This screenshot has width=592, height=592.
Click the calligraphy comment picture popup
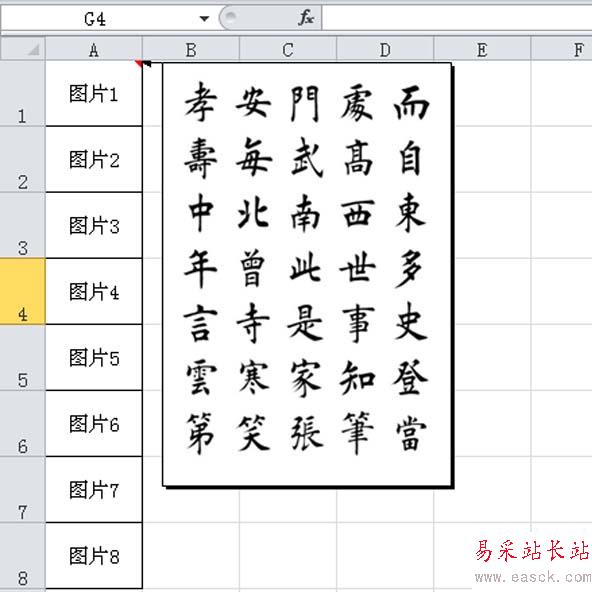(307, 275)
